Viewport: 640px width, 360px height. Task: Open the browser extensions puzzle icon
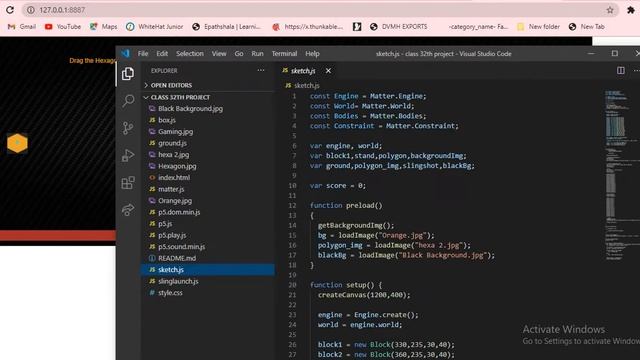pyautogui.click(x=631, y=10)
